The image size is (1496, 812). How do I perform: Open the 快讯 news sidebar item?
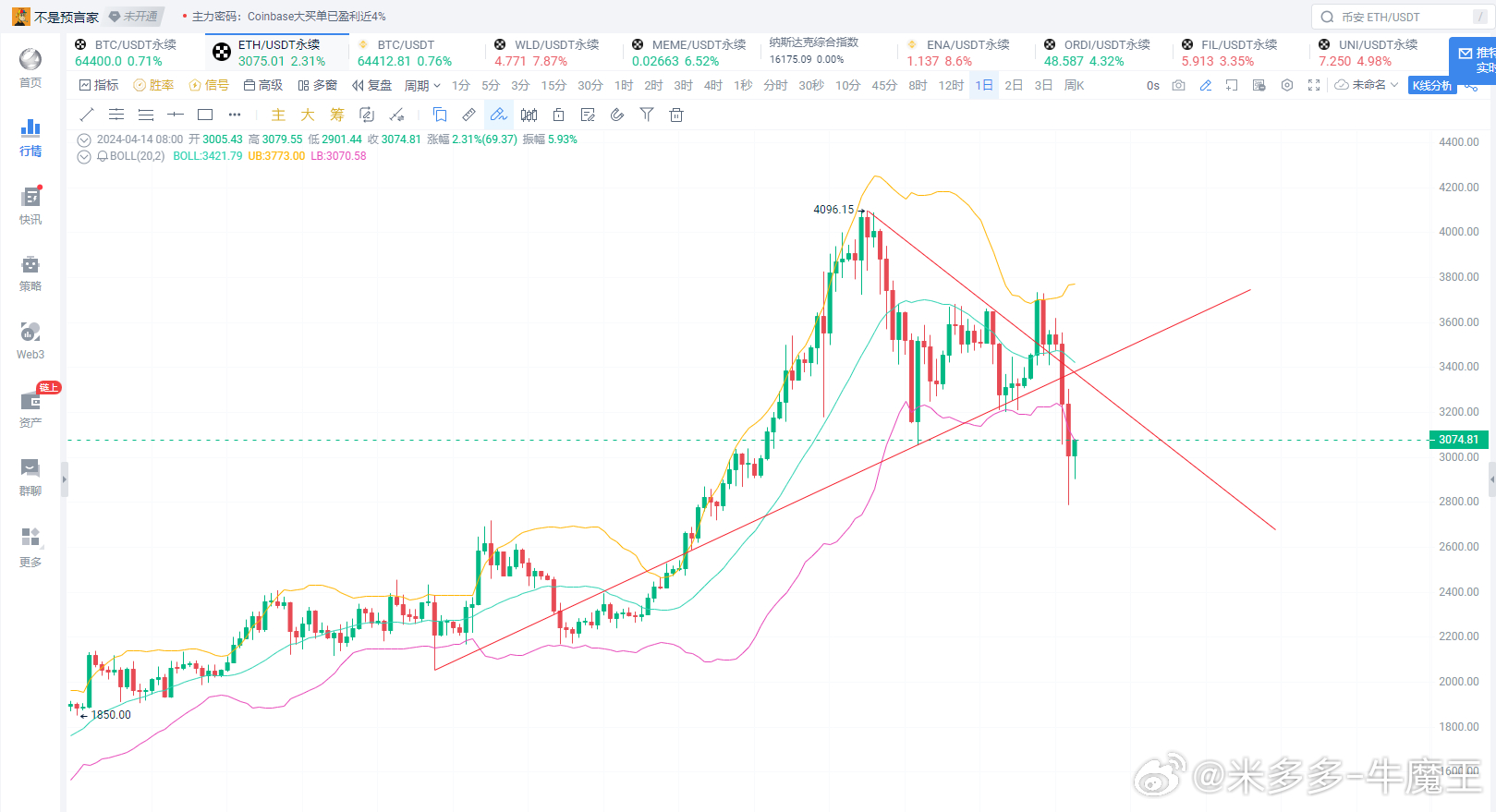pos(30,205)
